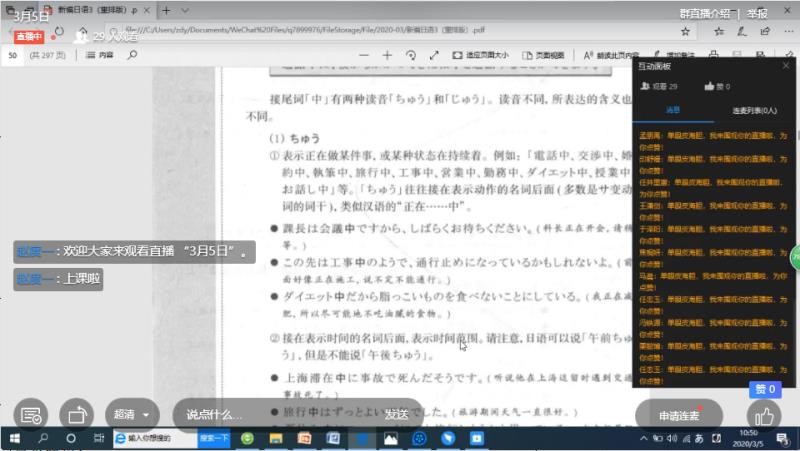Open the Windows Start menu
The height and width of the screenshot is (451, 800).
14,438
